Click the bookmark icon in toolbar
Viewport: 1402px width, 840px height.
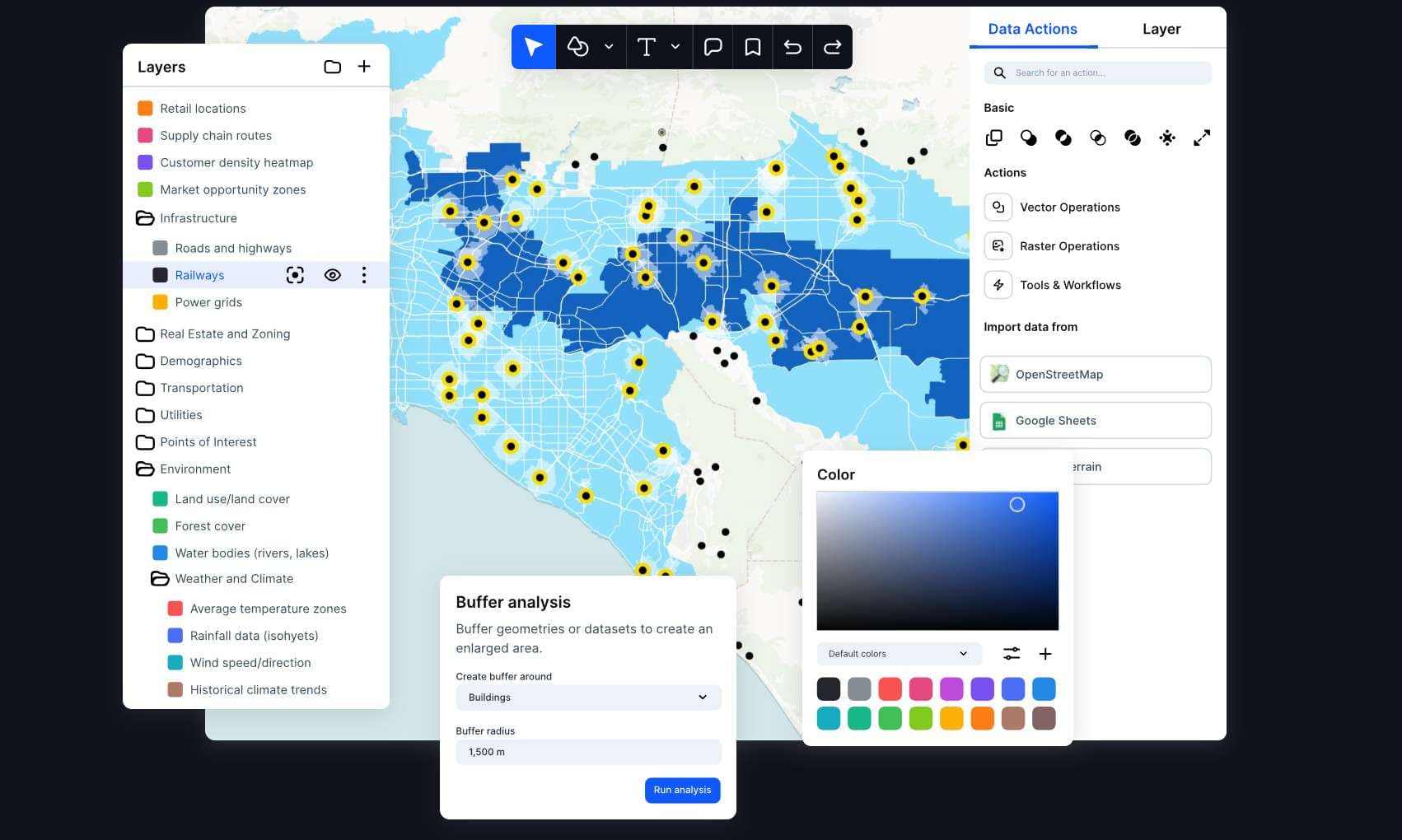[x=752, y=47]
